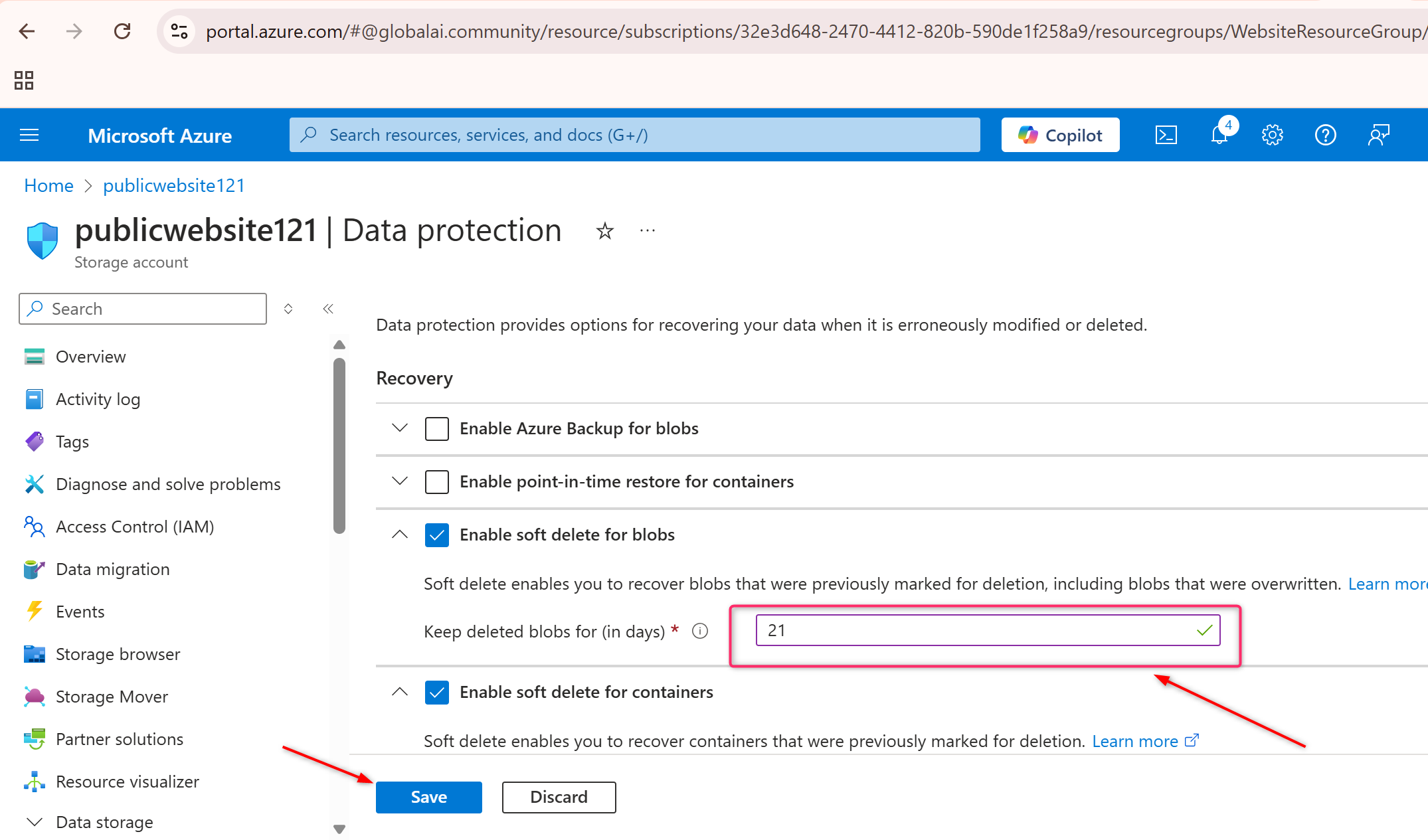Discard the data protection changes
1428x840 pixels.
tap(559, 797)
